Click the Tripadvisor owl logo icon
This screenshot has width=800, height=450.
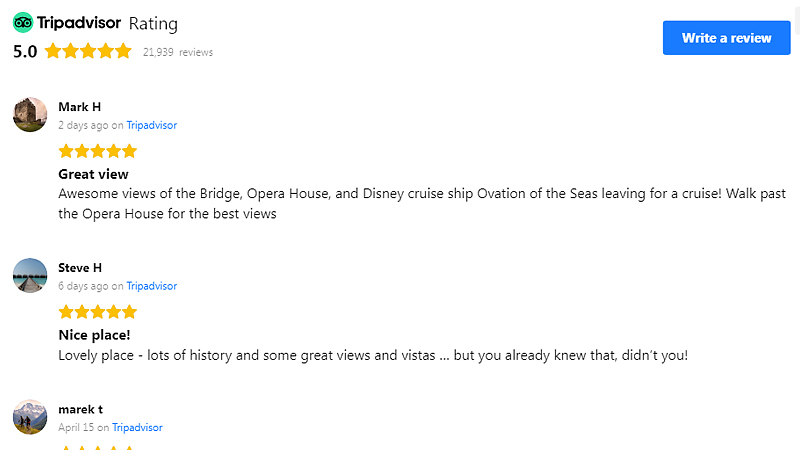pos(23,23)
